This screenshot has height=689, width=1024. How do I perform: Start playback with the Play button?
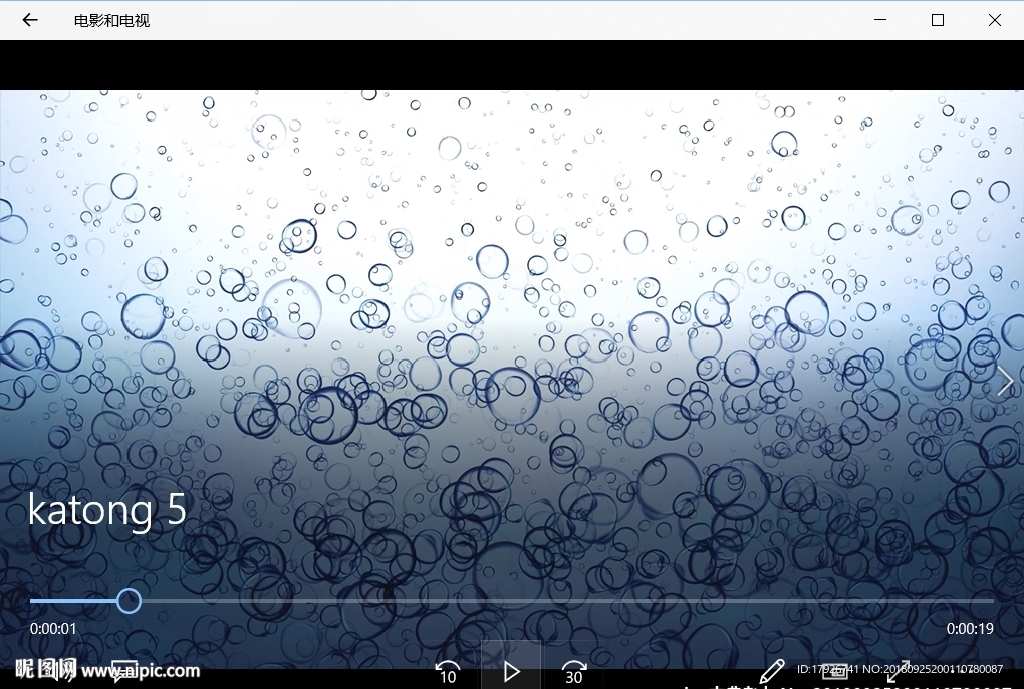point(511,671)
